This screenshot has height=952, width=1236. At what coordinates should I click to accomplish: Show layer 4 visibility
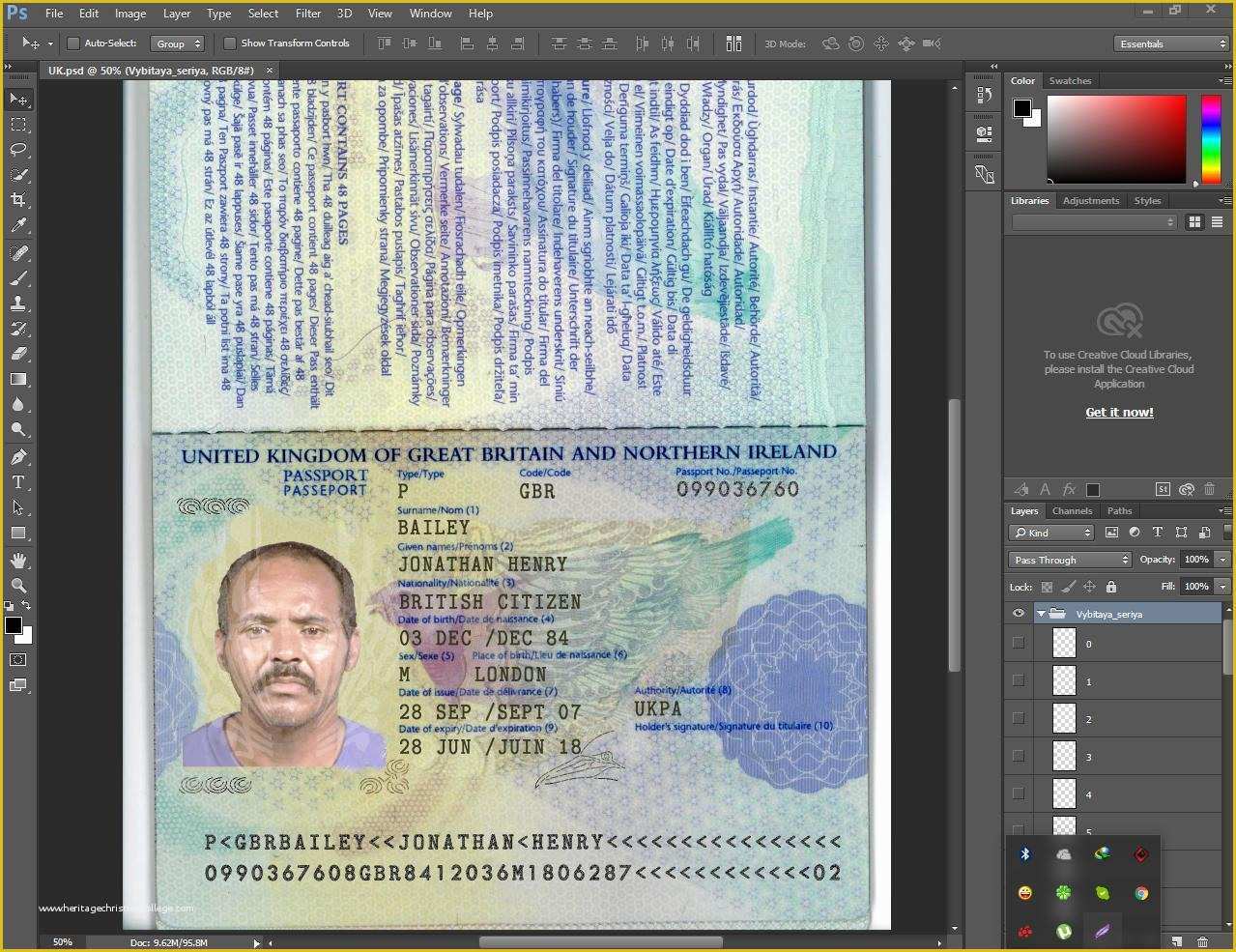[1019, 793]
